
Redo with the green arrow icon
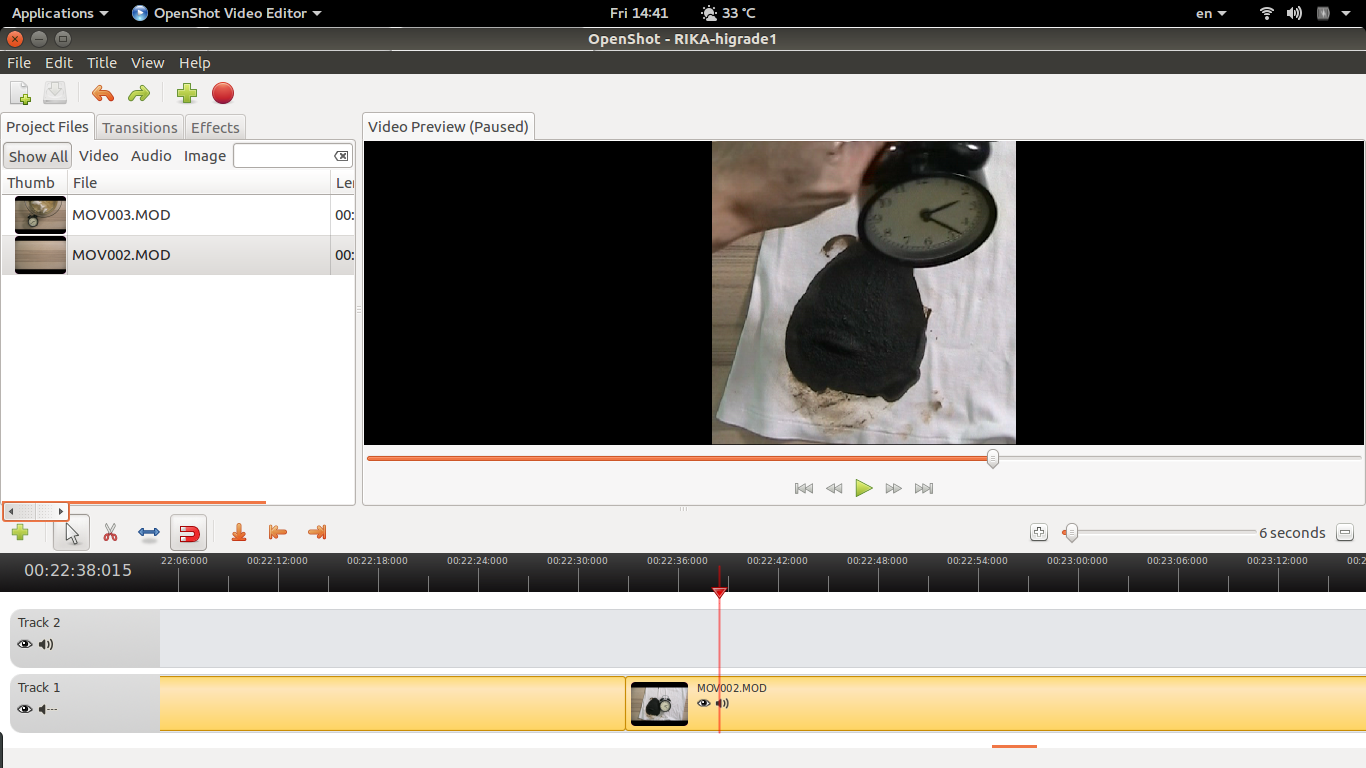139,94
